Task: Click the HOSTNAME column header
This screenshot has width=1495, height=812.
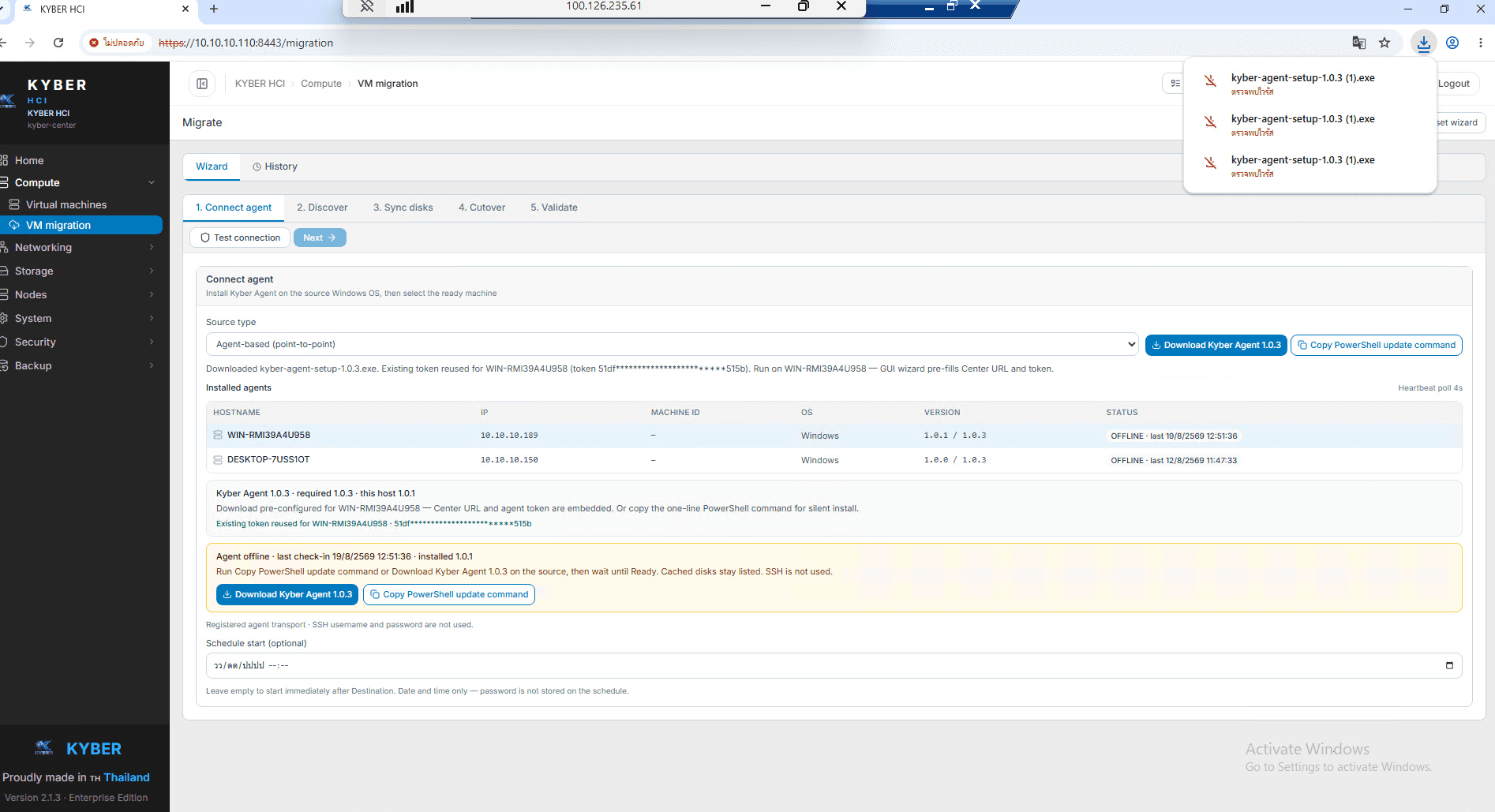Action: pos(236,413)
